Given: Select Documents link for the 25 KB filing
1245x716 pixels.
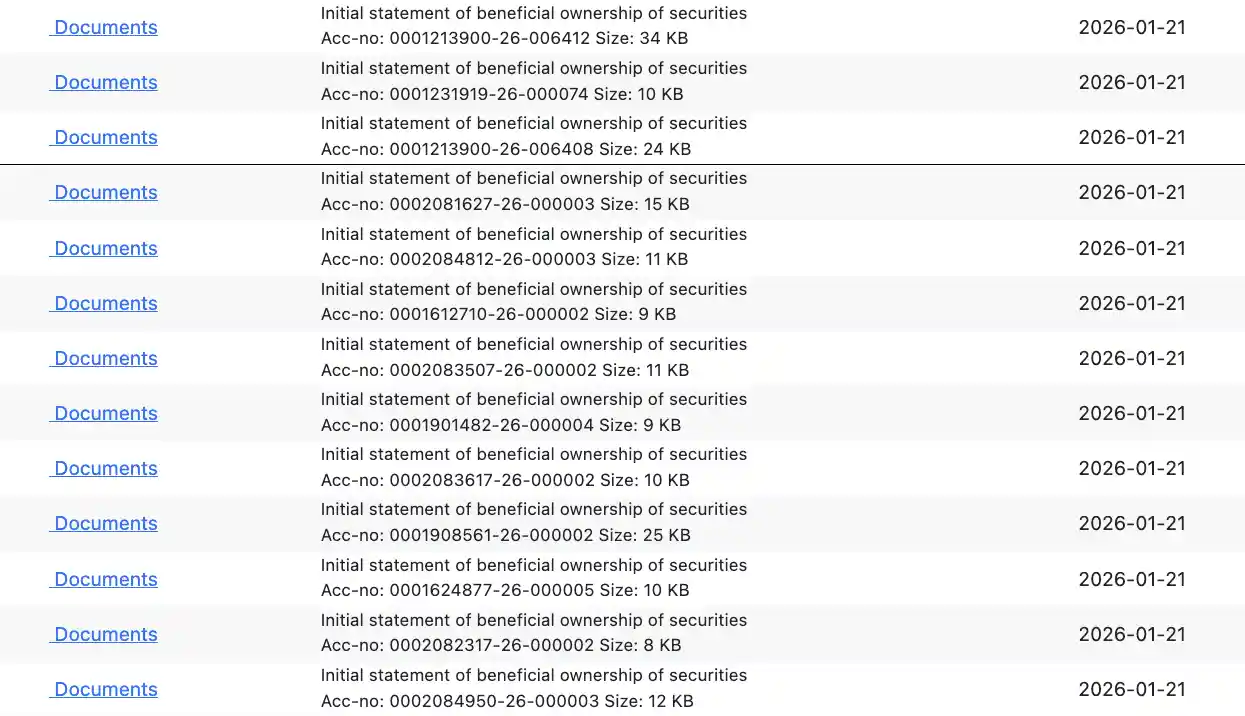Looking at the screenshot, I should 105,524.
